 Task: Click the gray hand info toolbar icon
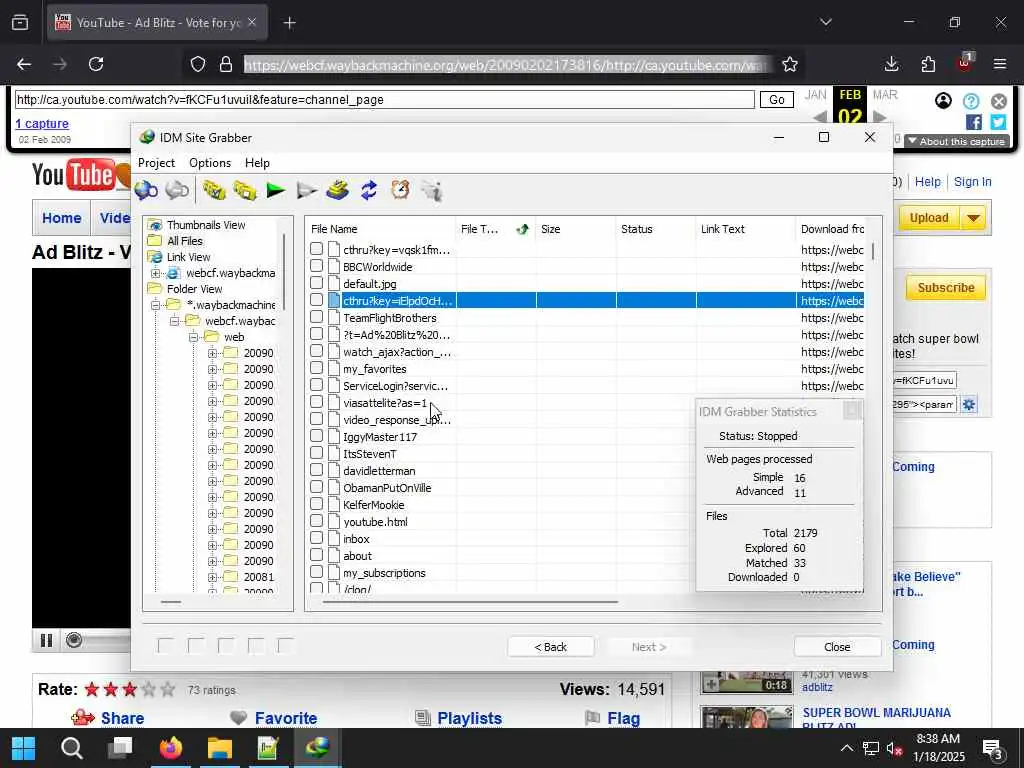(432, 190)
